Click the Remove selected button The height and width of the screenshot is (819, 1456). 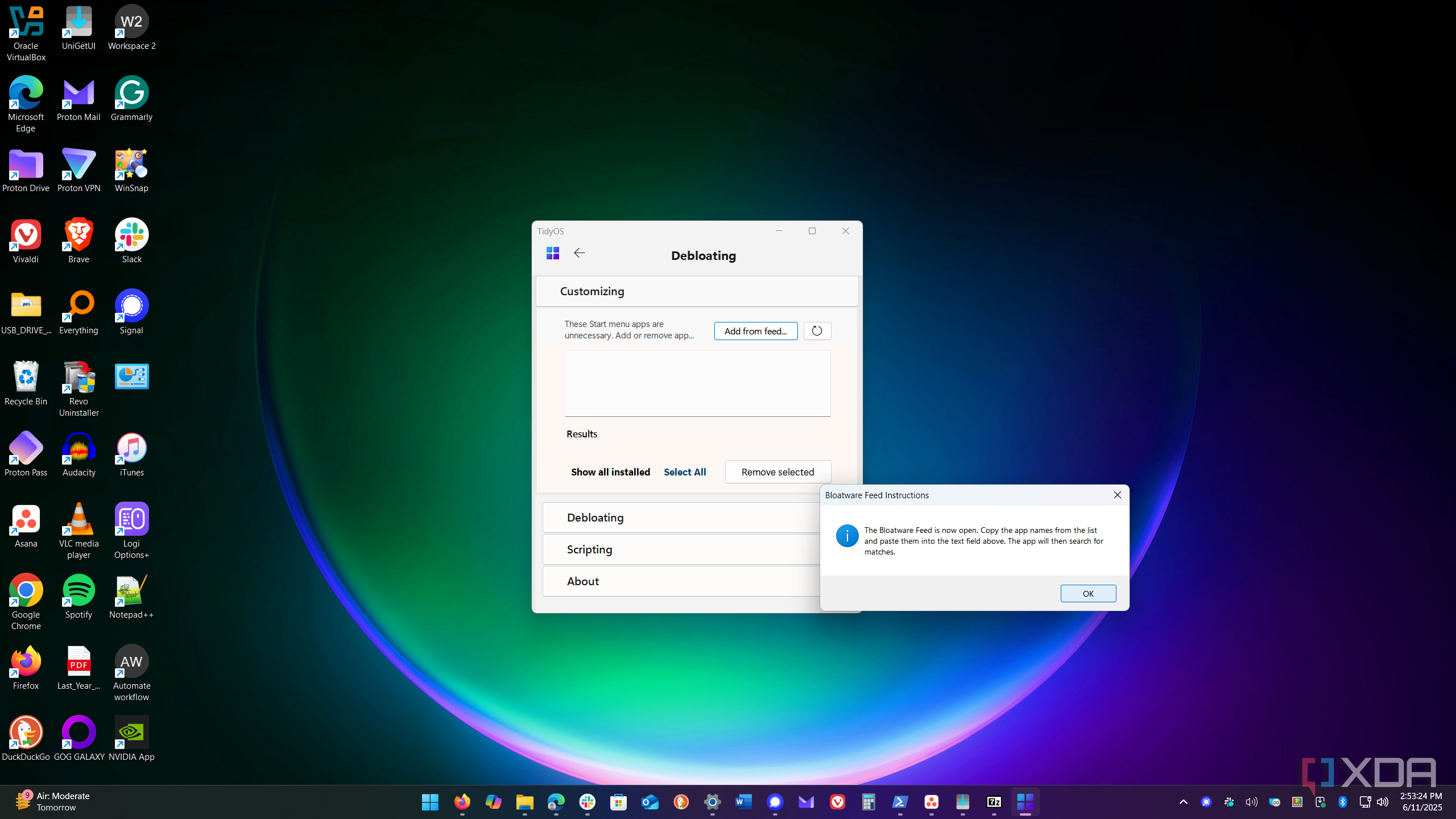pos(777,472)
